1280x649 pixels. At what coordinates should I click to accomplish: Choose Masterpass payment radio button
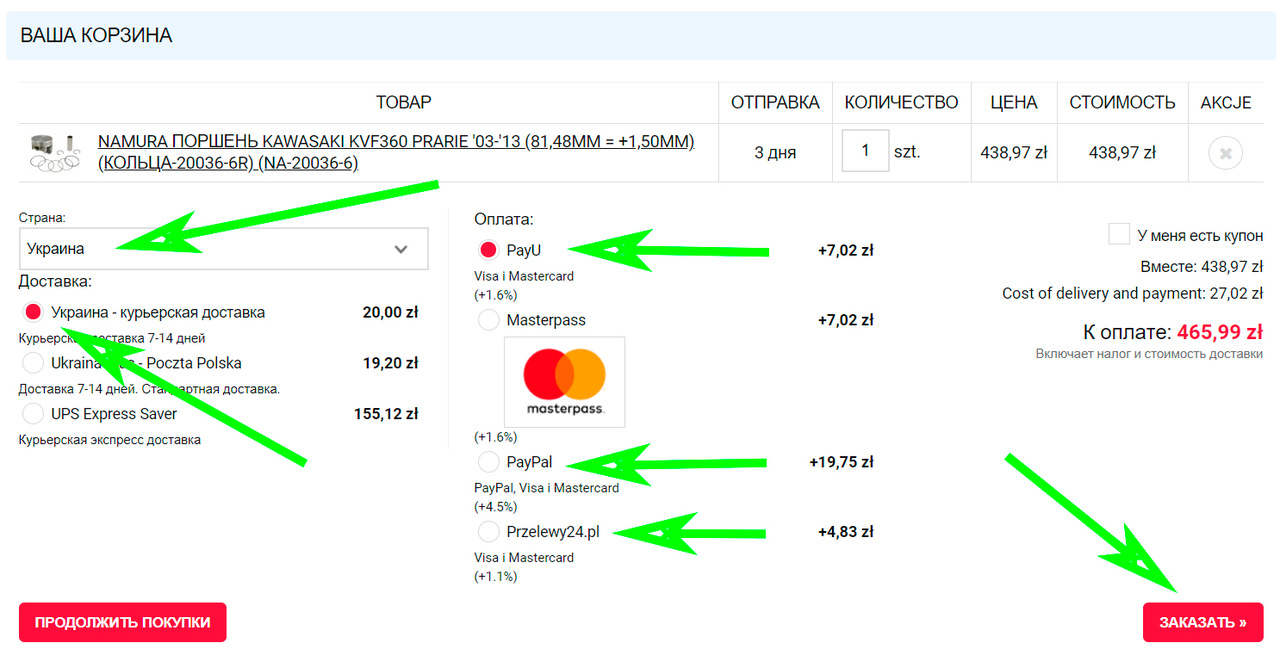[x=489, y=320]
